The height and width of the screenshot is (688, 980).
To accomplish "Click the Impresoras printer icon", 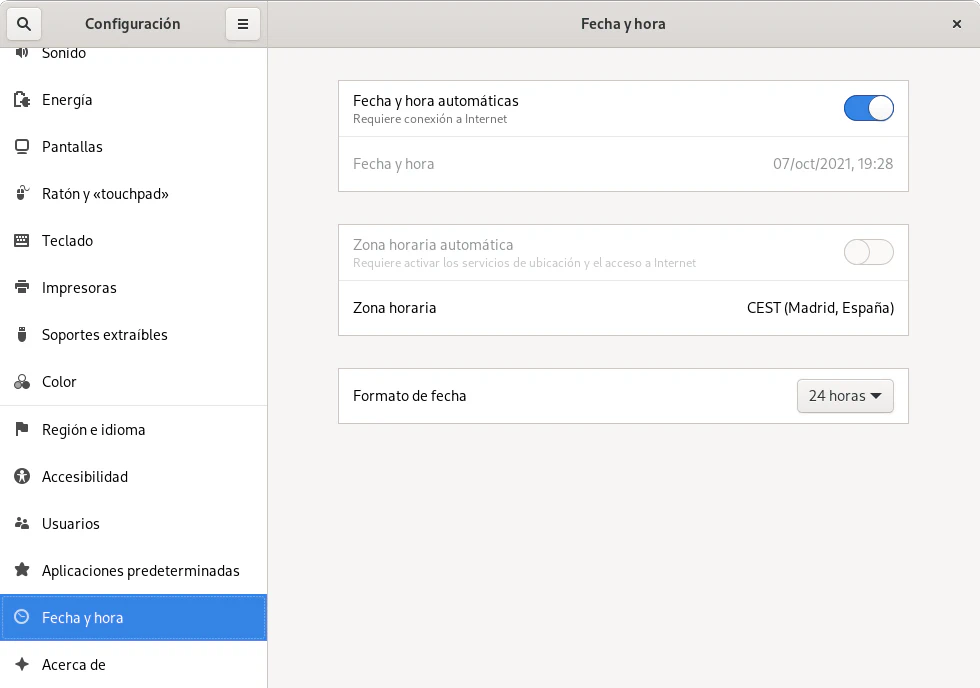I will click(x=22, y=288).
